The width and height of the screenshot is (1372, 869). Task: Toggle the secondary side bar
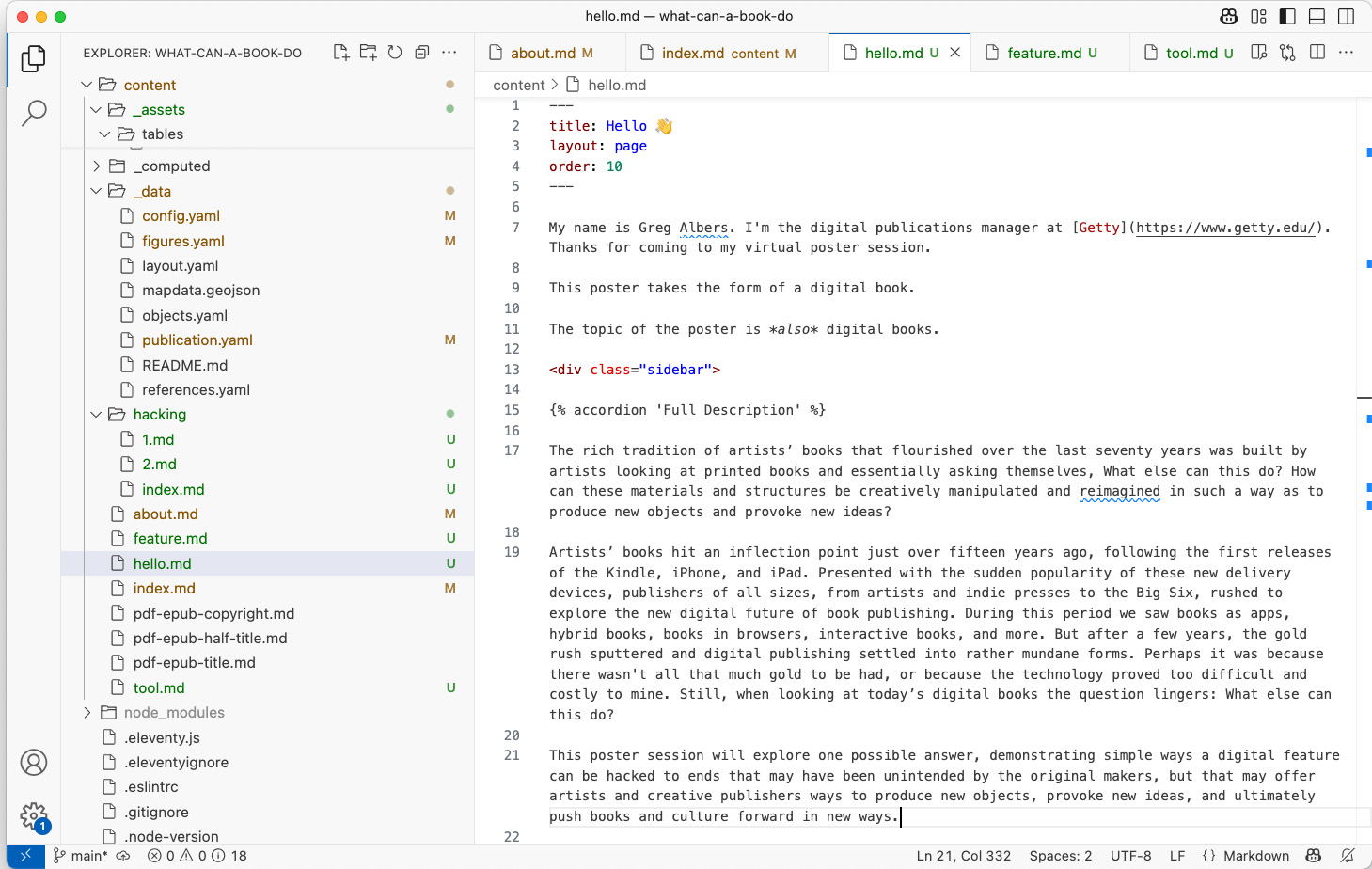tap(1346, 16)
